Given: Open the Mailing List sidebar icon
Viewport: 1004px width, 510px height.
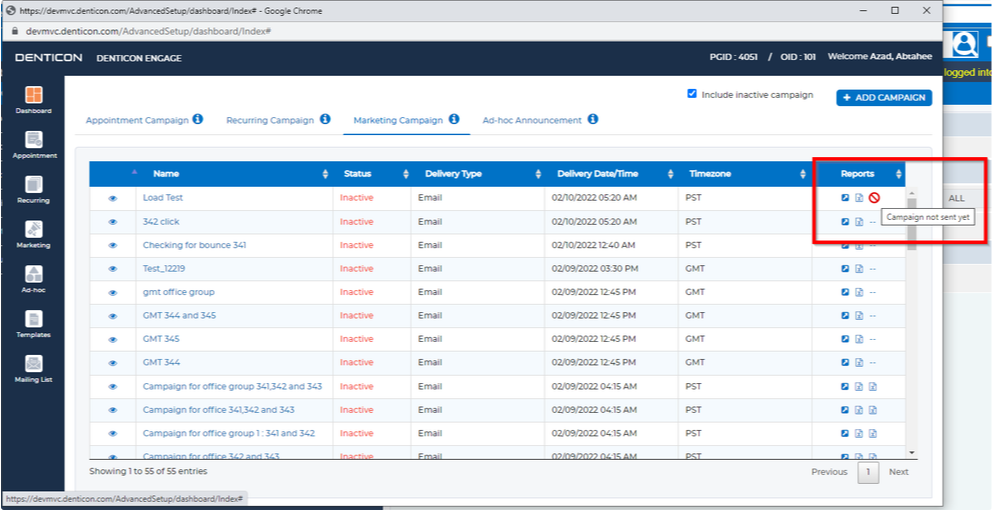Looking at the screenshot, I should point(33,368).
